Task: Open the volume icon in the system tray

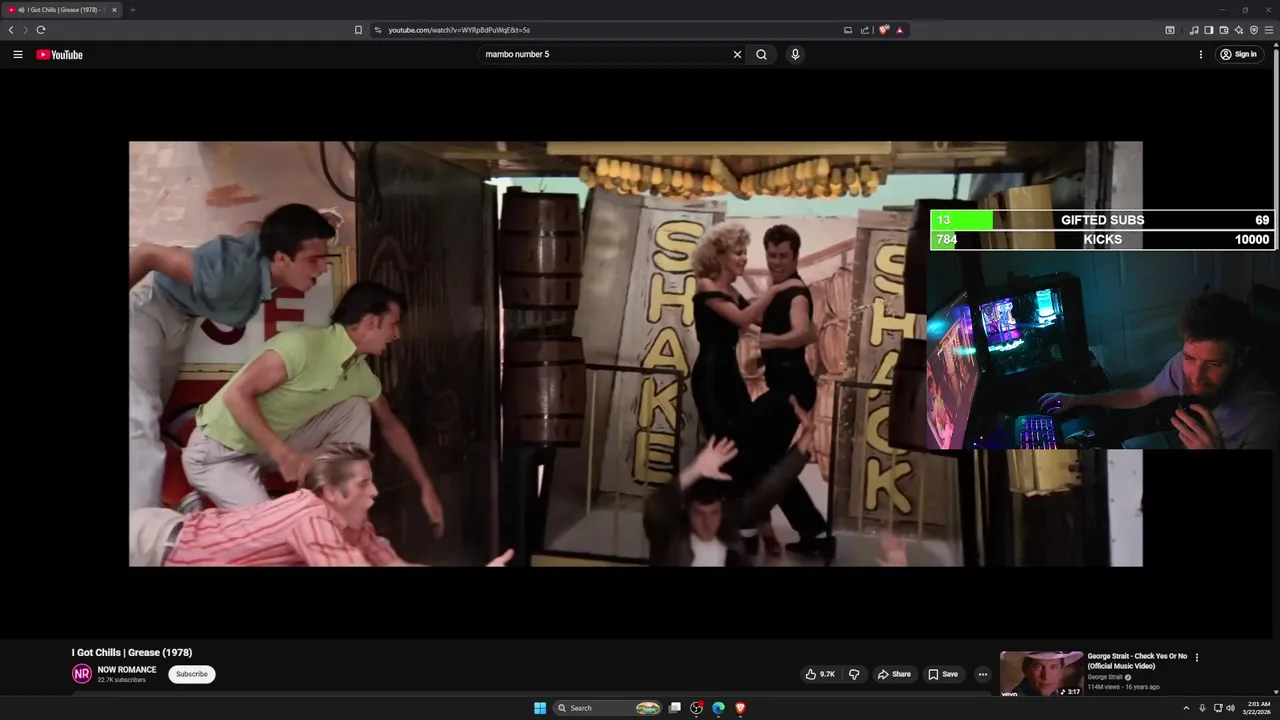Action: (1231, 708)
